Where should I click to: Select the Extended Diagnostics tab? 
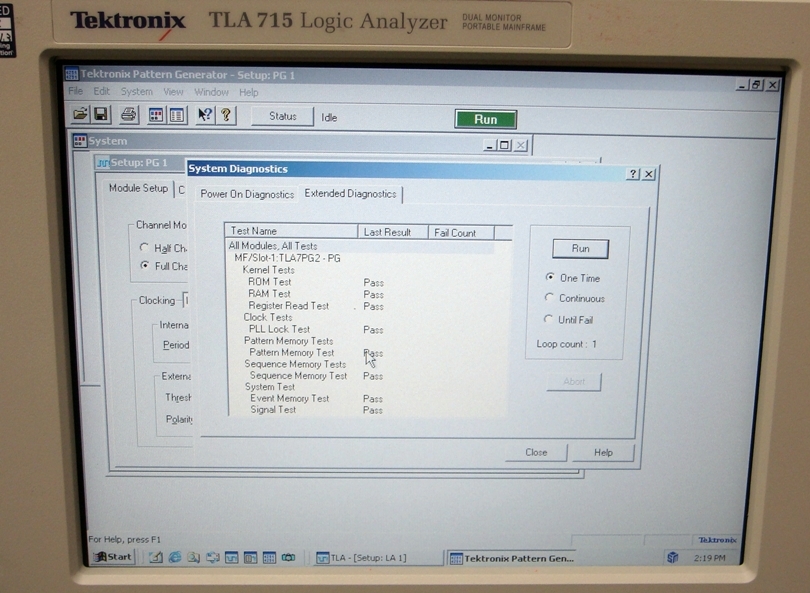[x=350, y=194]
